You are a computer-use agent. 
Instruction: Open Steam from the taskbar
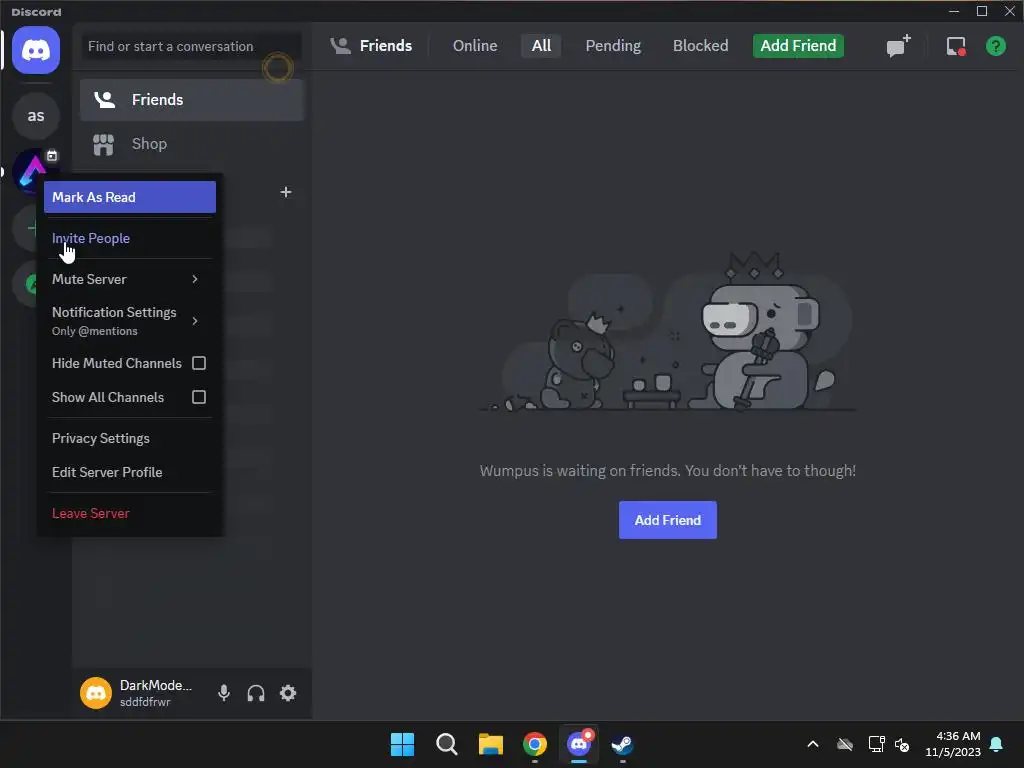pos(622,744)
